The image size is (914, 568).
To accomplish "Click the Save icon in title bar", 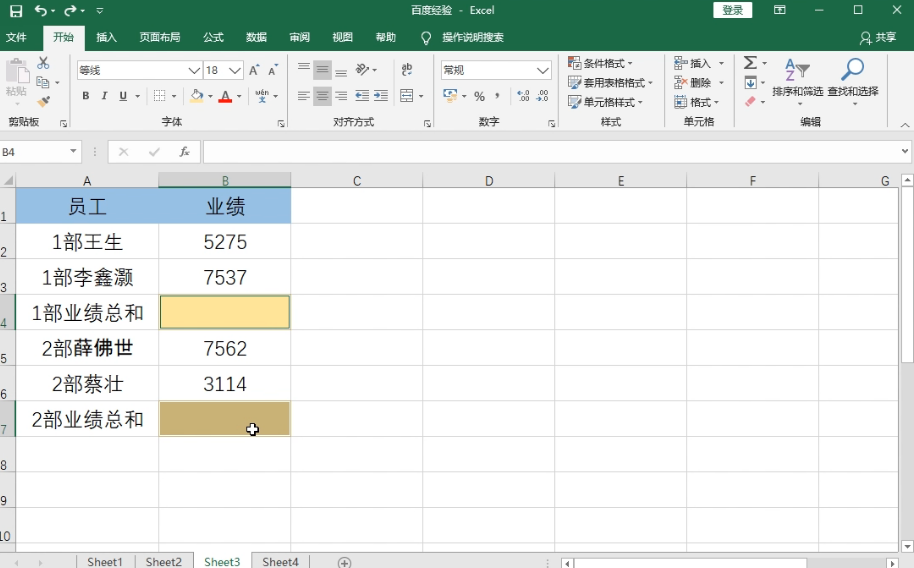I will click(16, 10).
